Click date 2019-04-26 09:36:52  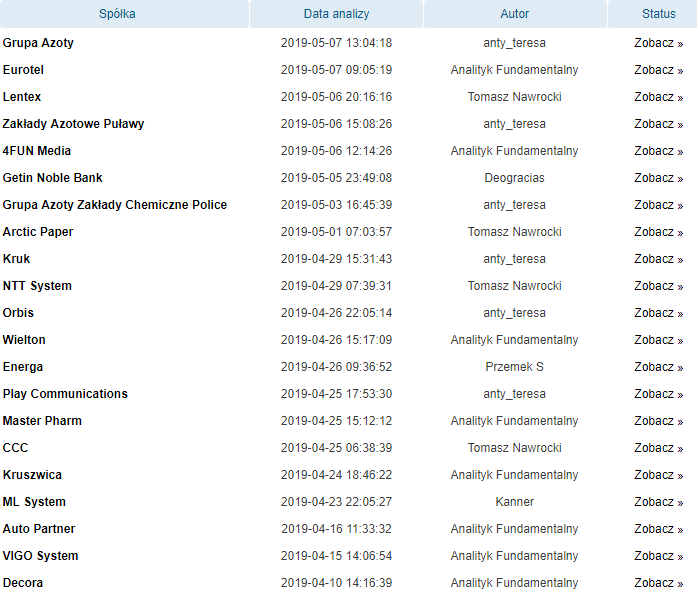(337, 367)
